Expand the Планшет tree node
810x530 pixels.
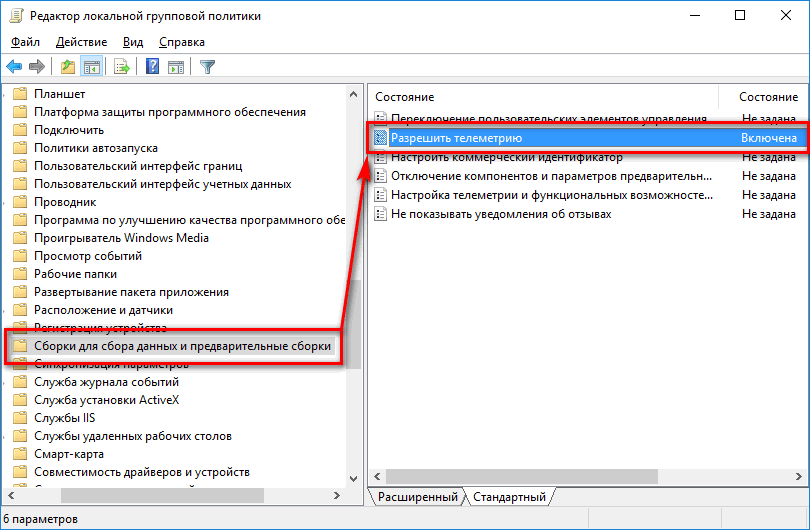tap(5, 94)
